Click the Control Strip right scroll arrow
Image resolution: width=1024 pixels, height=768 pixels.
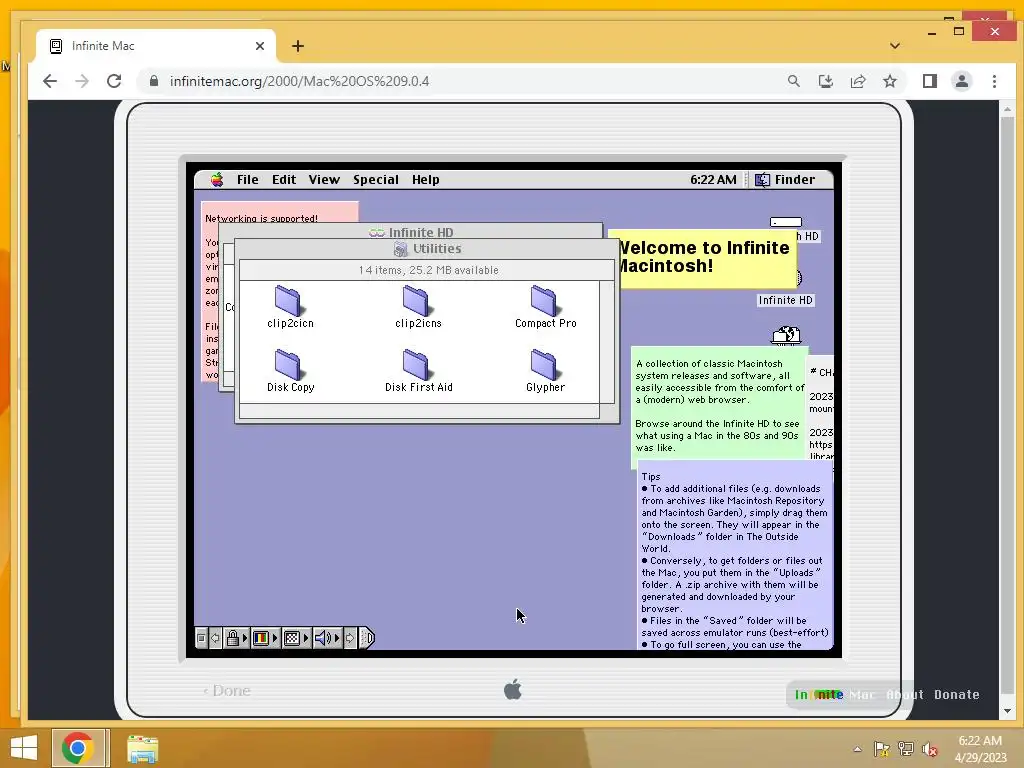[x=350, y=638]
